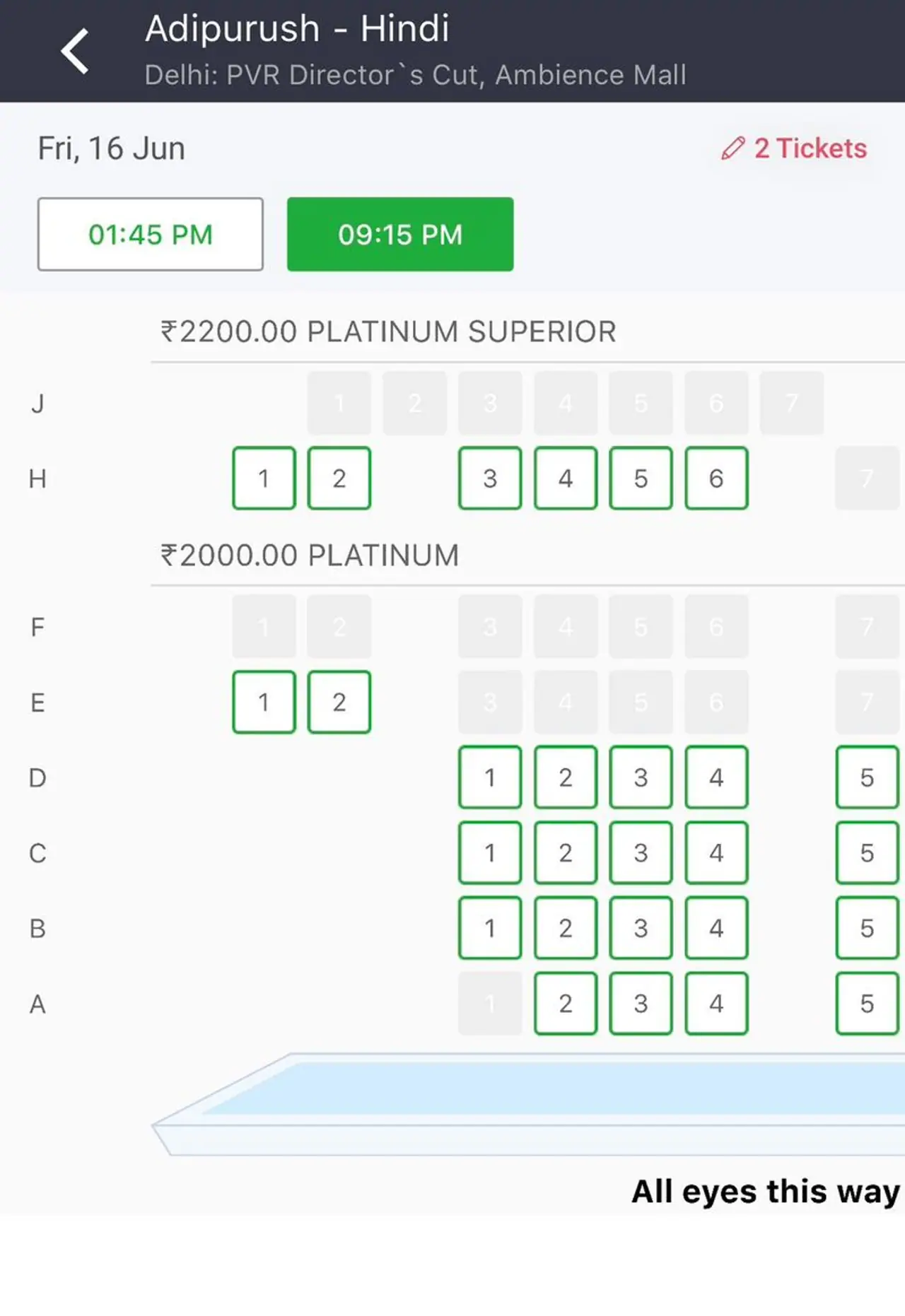
Task: Click the unavailable seat J1
Action: [339, 403]
